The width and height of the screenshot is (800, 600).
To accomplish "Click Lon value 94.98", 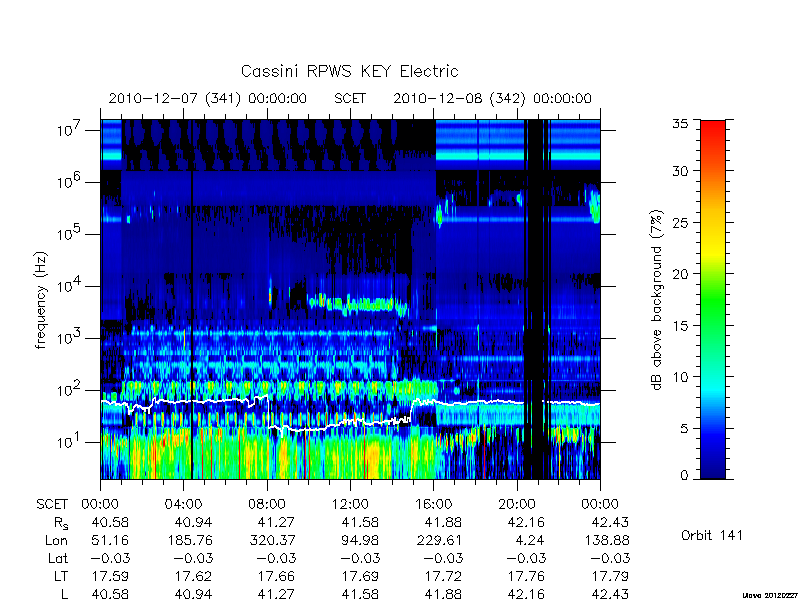I will click(x=360, y=540).
